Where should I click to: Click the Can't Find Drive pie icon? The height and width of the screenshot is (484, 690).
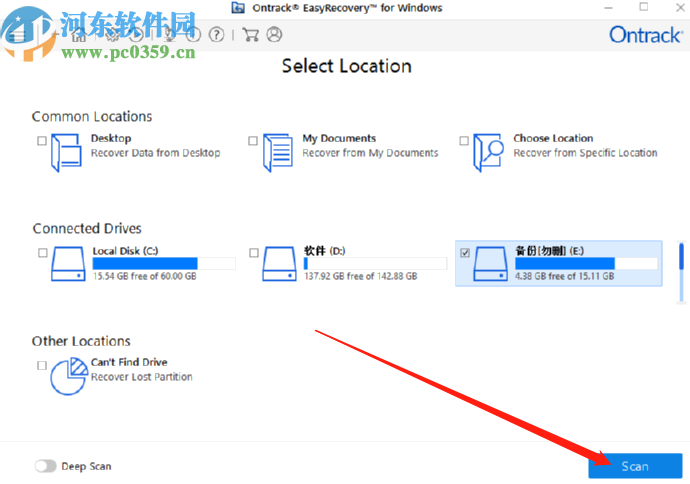[69, 376]
